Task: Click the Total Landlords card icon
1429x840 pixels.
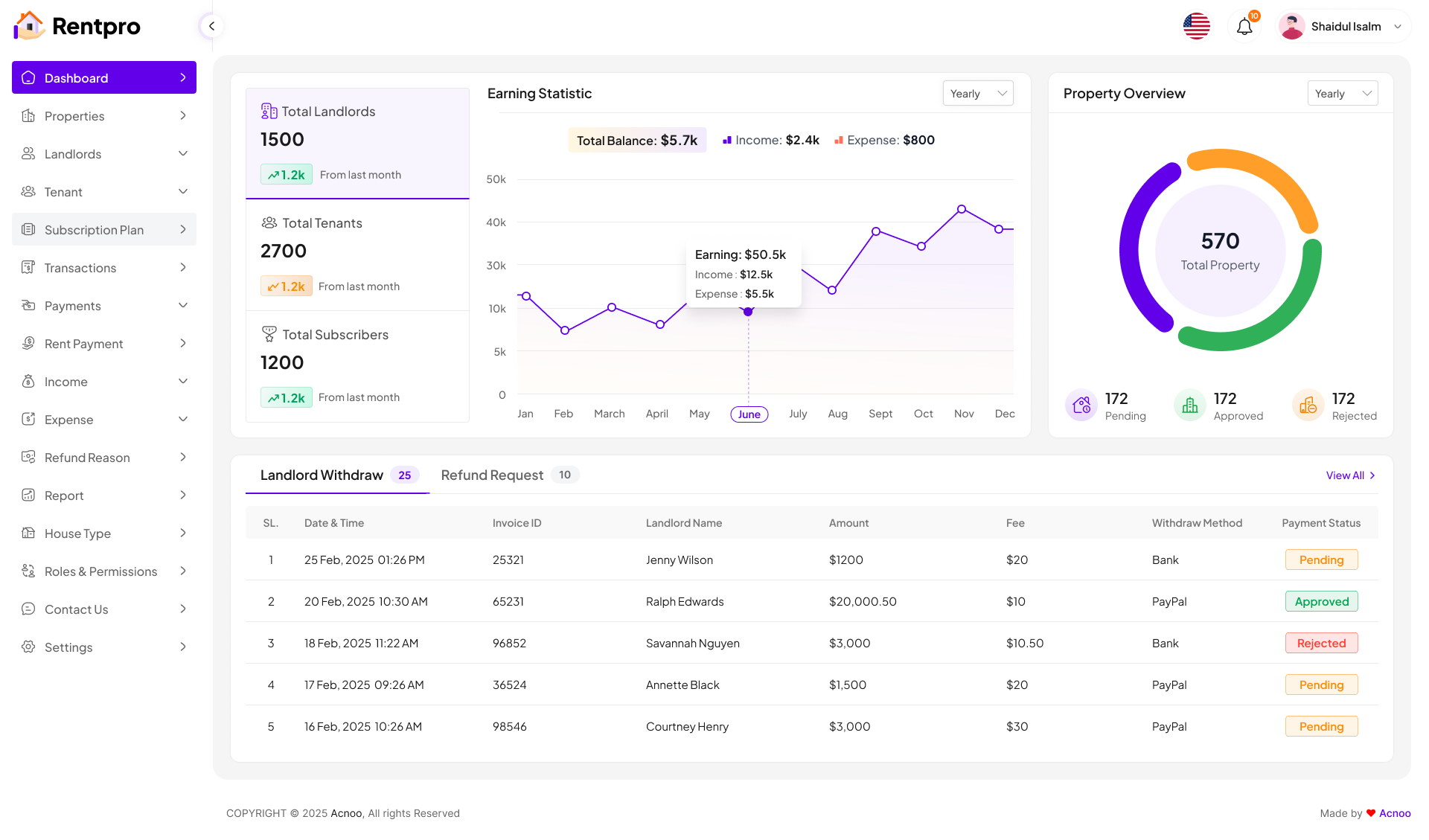Action: (269, 112)
